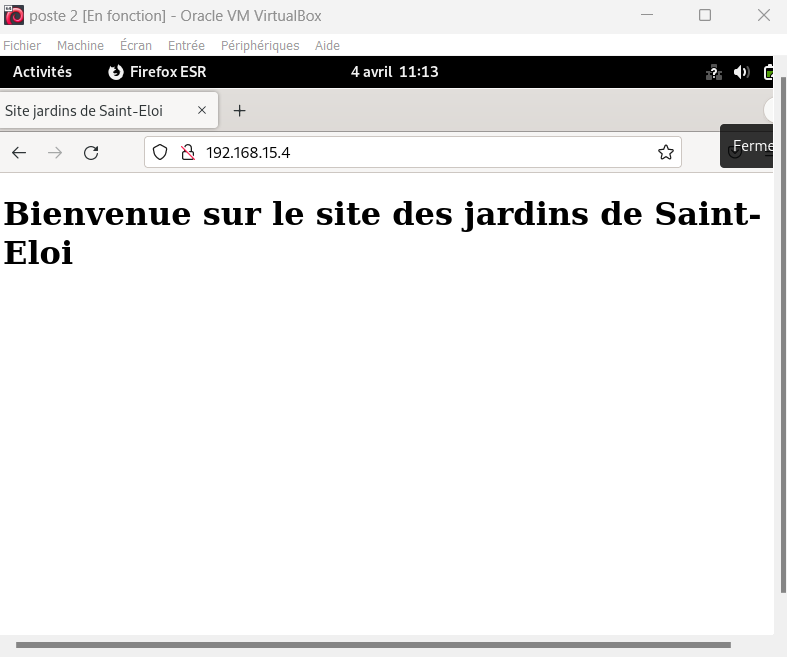Open the Écran menu
787x657 pixels.
point(136,46)
